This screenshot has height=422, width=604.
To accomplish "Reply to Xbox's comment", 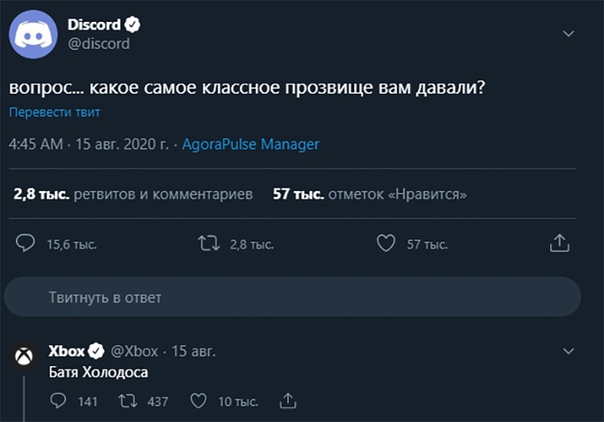I will click(x=57, y=401).
